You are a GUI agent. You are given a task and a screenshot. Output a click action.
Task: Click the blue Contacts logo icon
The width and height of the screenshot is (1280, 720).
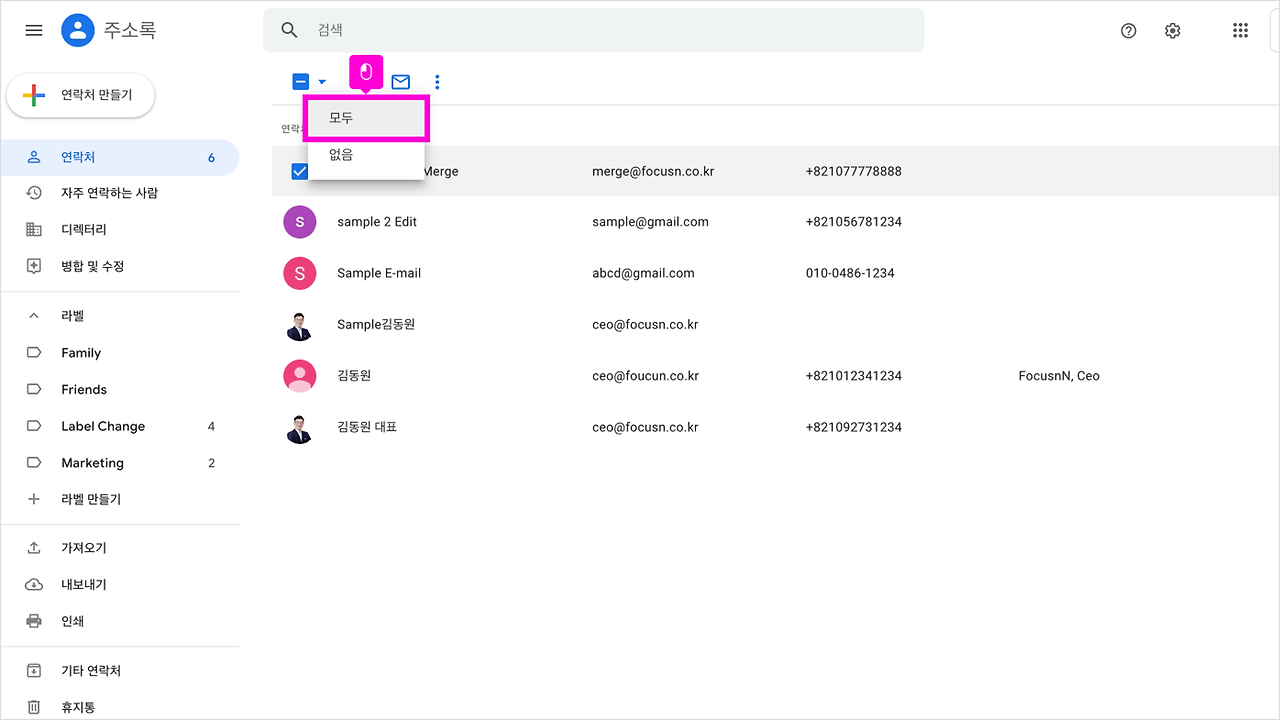(78, 30)
